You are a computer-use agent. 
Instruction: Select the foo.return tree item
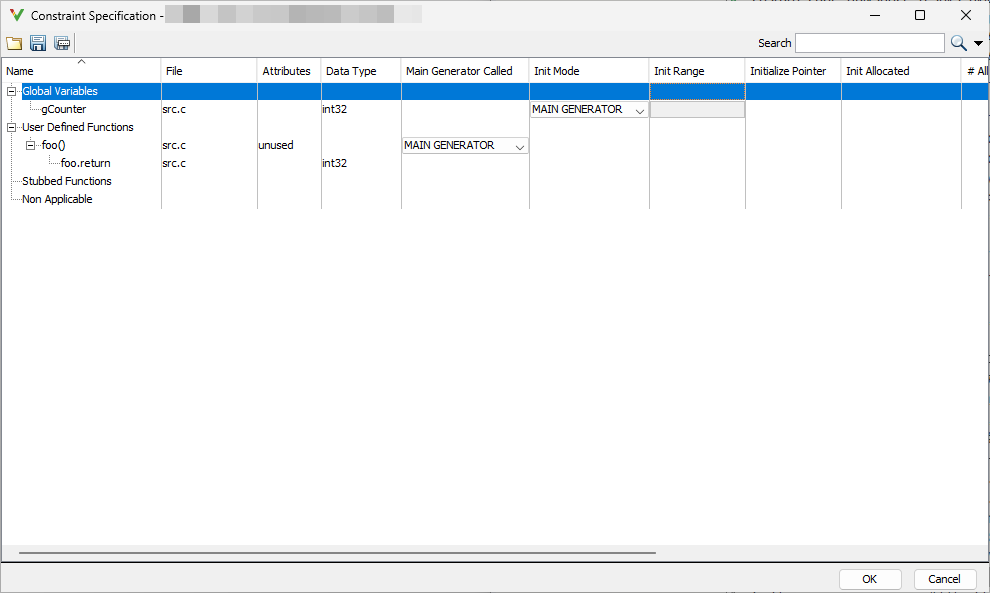click(85, 164)
